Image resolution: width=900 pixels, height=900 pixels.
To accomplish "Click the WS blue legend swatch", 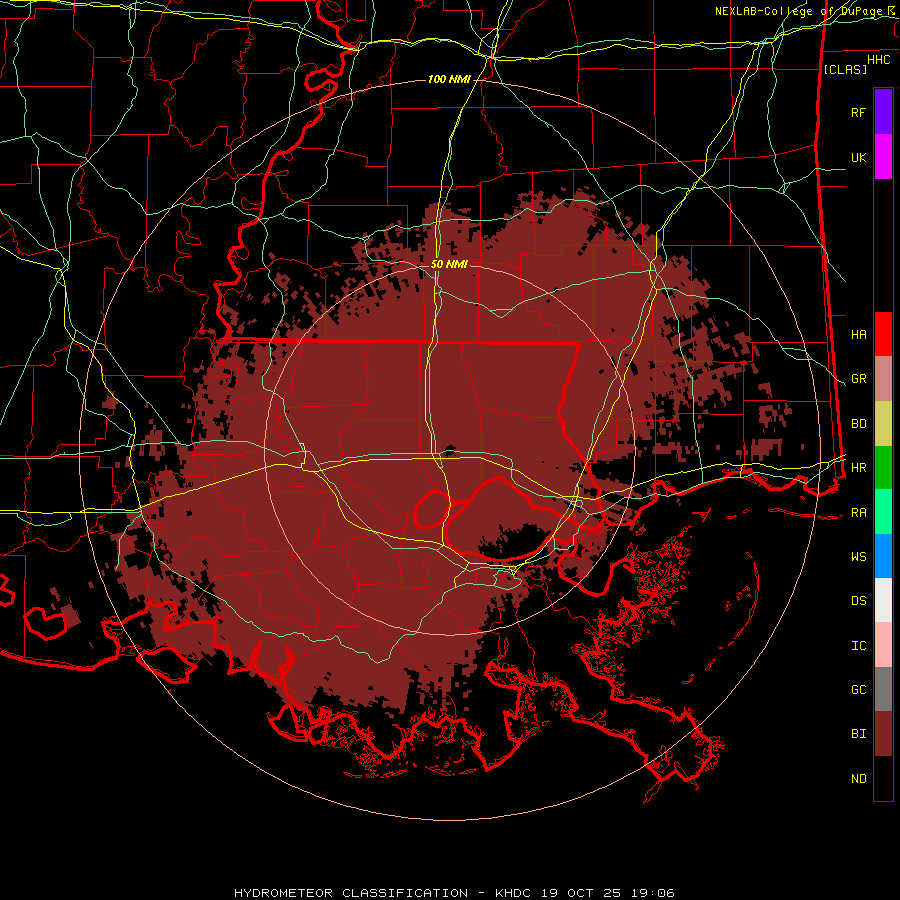I will [x=883, y=556].
